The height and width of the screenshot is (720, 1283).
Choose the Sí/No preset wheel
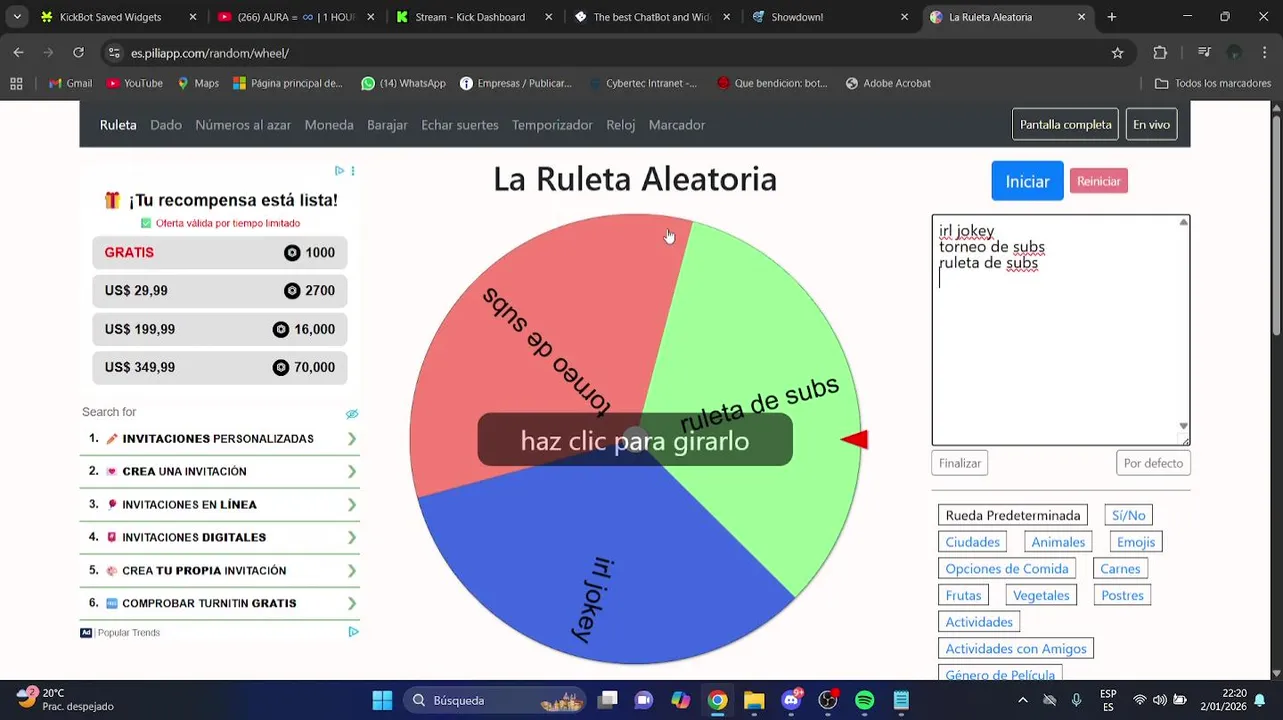(1128, 515)
